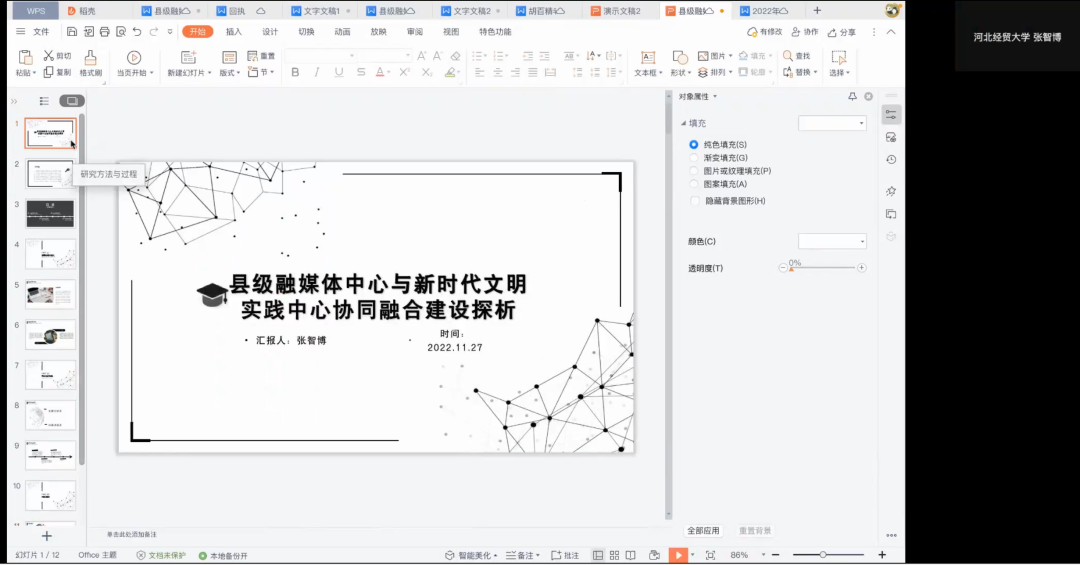1080x565 pixels.
Task: Click the Undo arrow in quick access
Action: [x=137, y=32]
